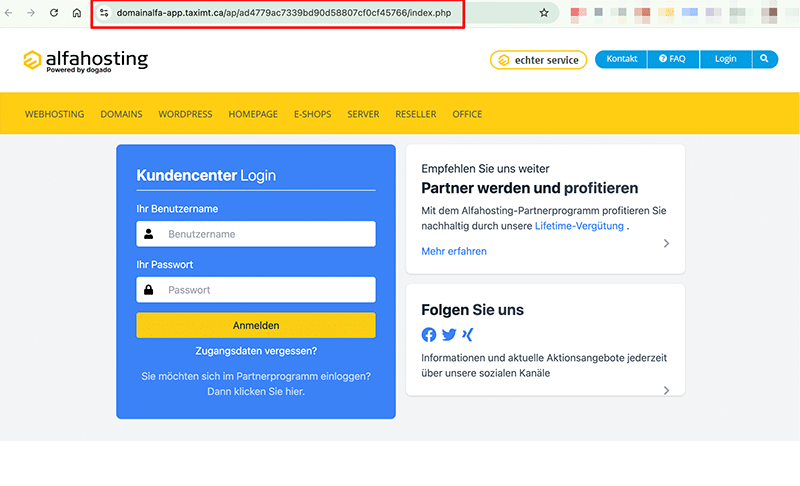Open the SERVER menu
This screenshot has height=486, width=800.
click(x=363, y=114)
